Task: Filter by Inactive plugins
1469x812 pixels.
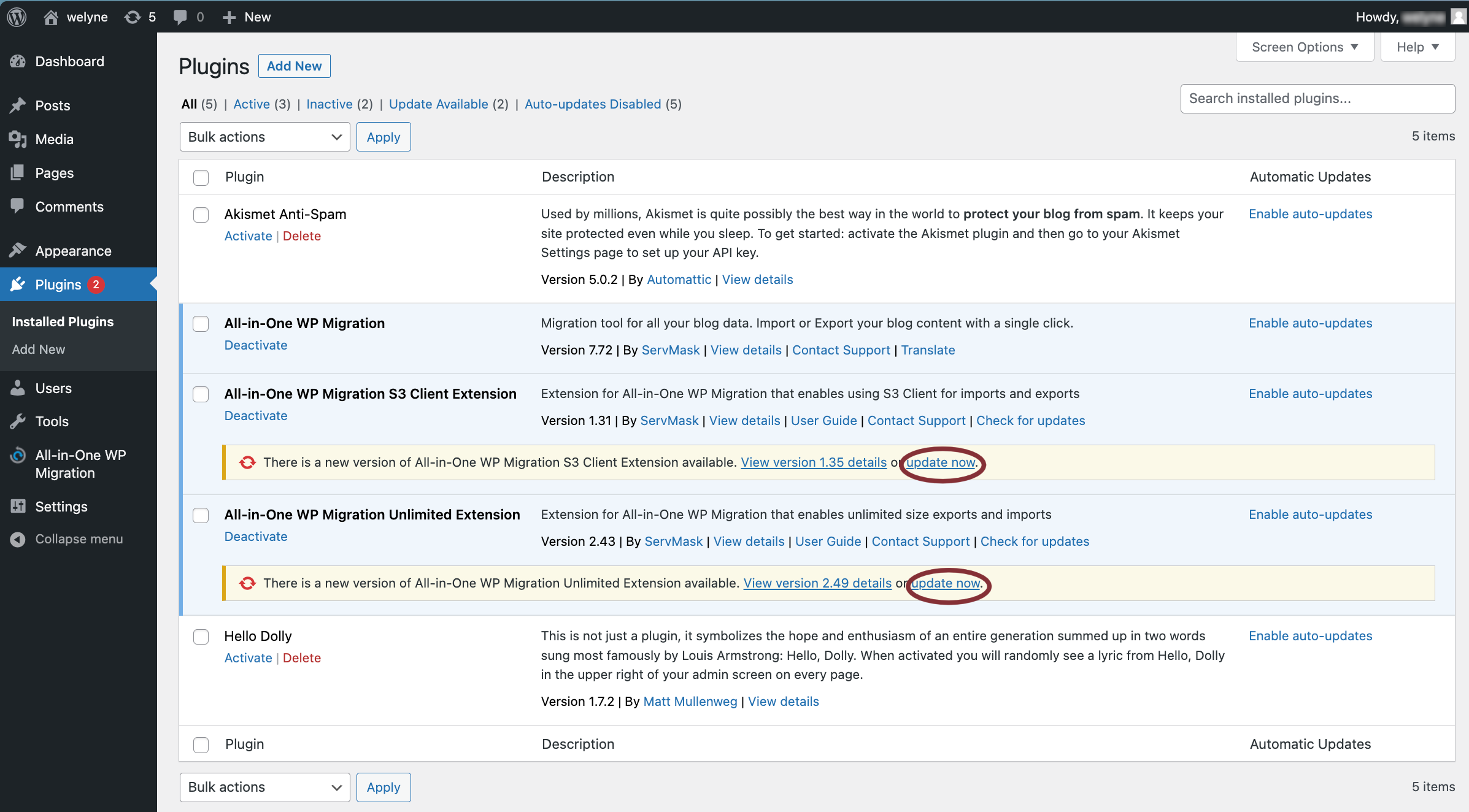Action: point(330,104)
